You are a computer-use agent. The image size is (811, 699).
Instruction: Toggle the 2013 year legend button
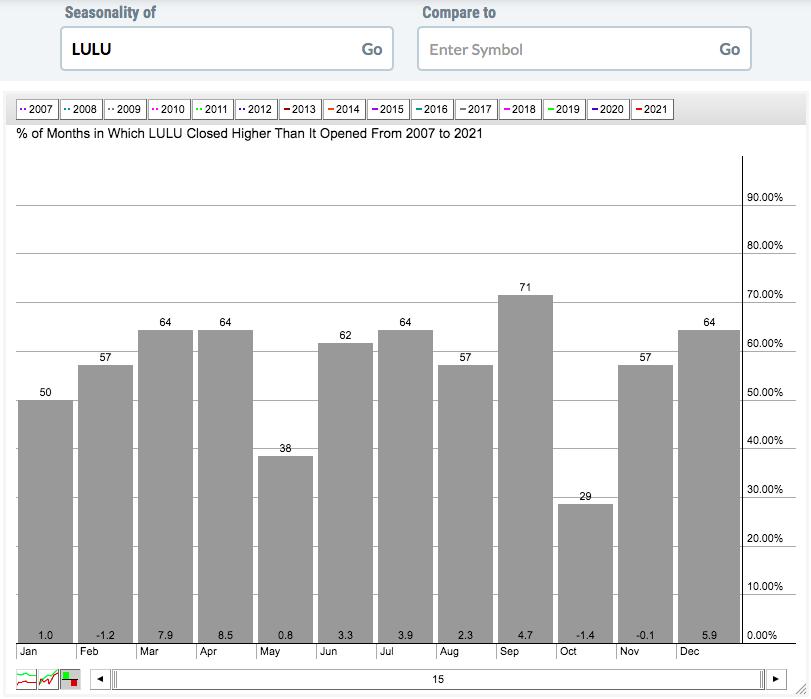click(299, 109)
